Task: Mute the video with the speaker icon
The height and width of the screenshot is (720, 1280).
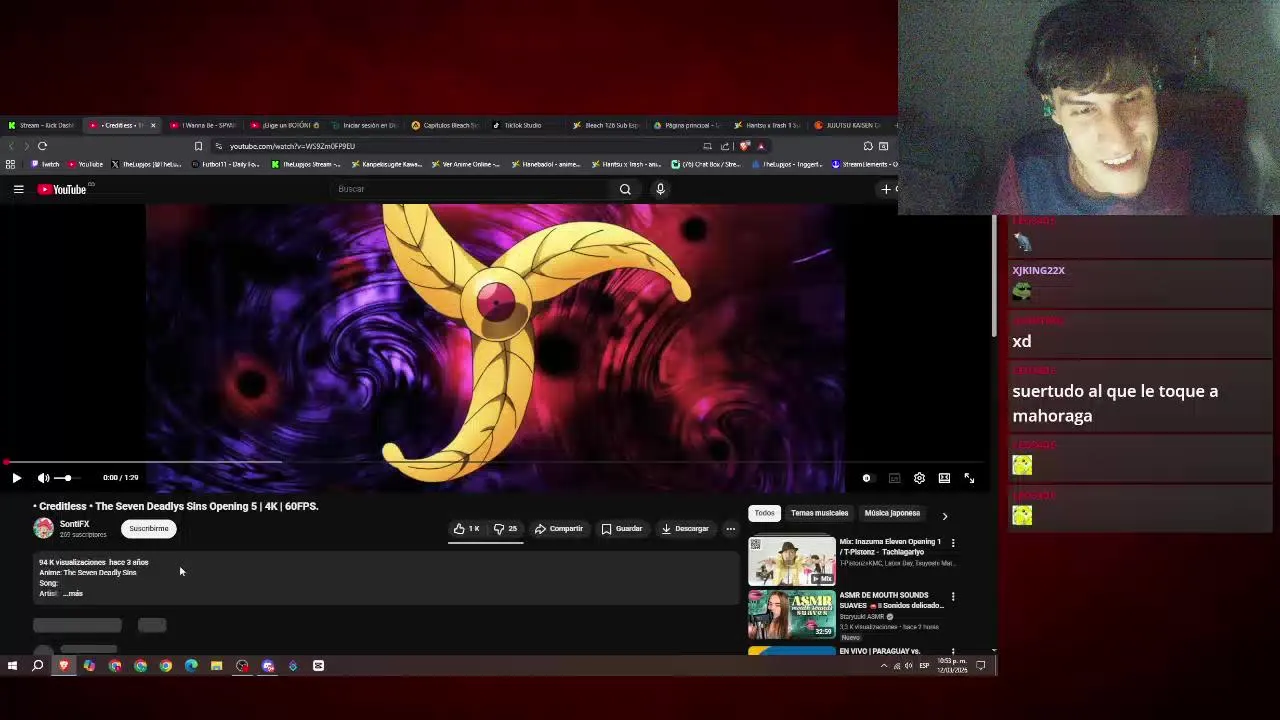Action: [43, 478]
